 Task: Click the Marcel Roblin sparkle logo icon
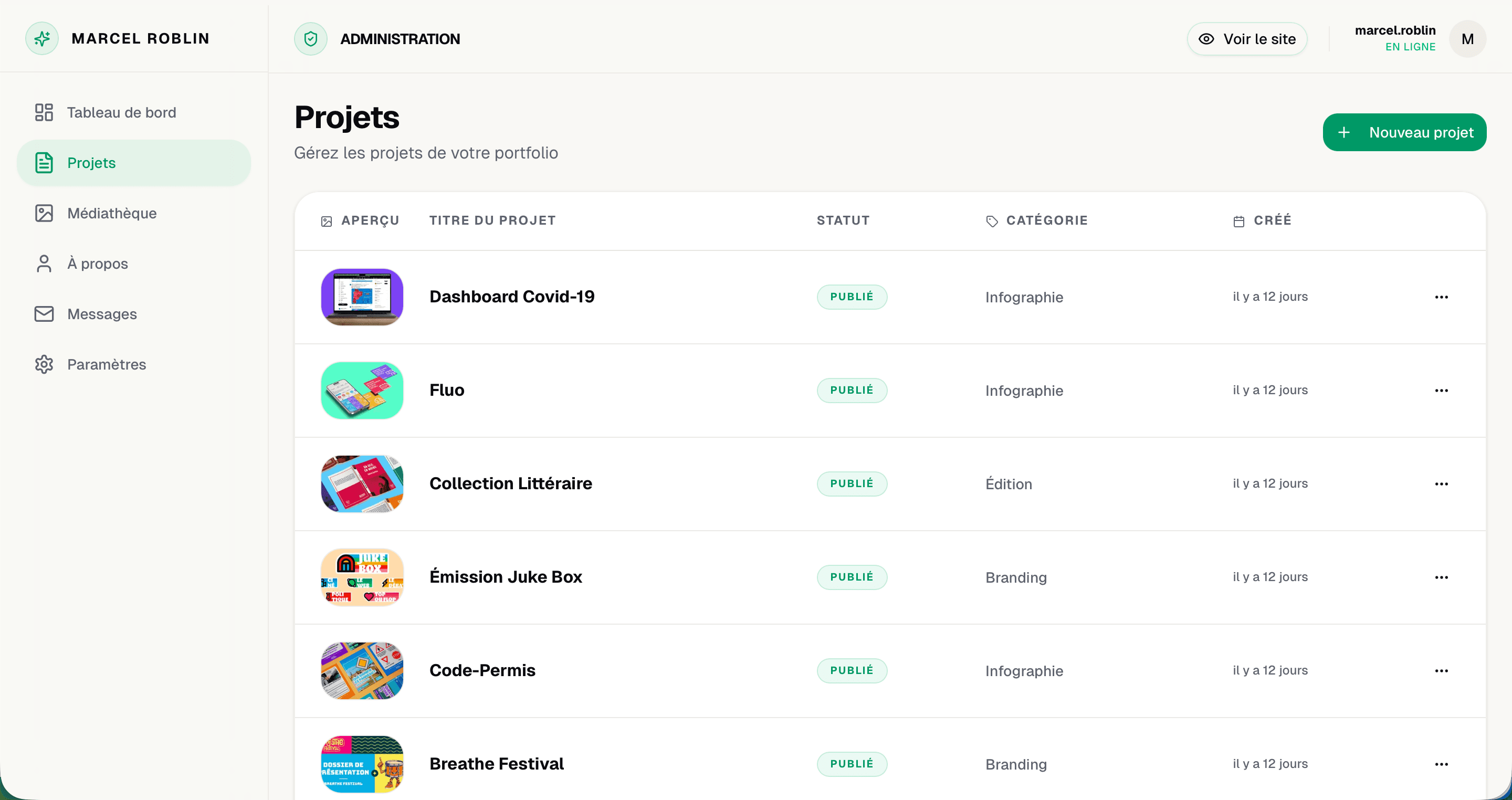[x=41, y=39]
